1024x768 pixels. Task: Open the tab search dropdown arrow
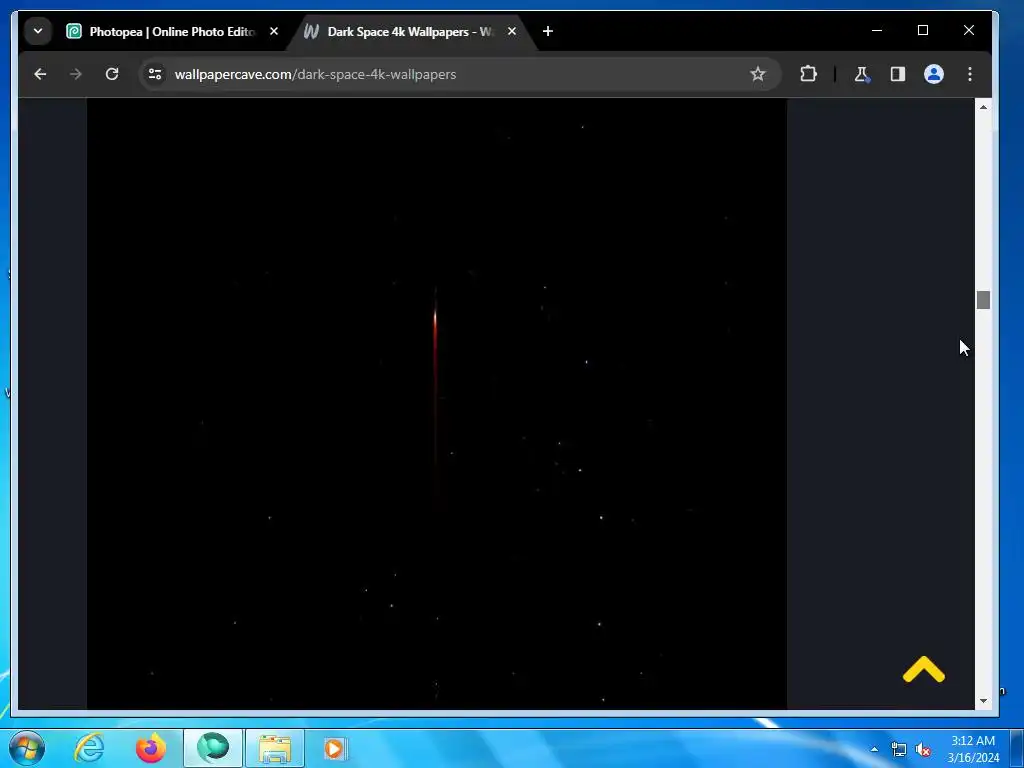tap(38, 31)
